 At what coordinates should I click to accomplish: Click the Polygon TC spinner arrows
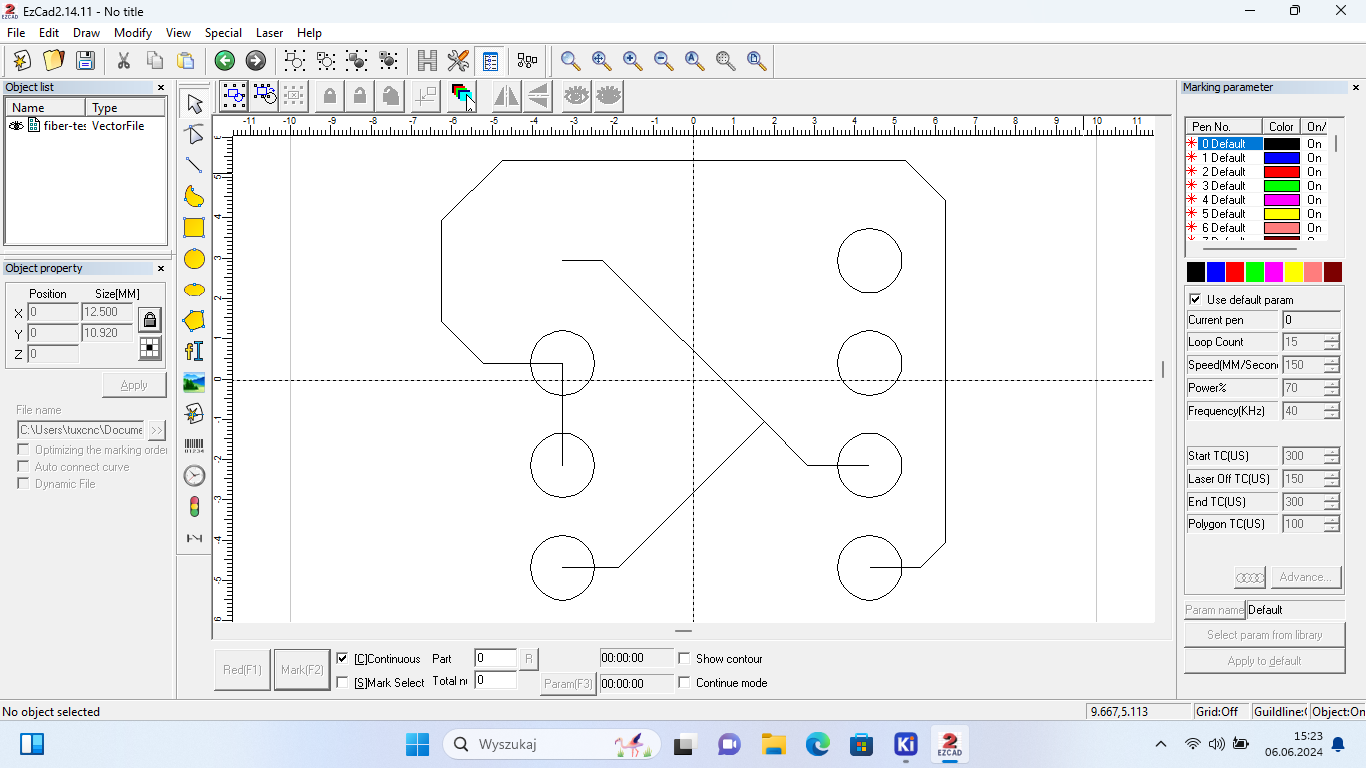[1331, 524]
